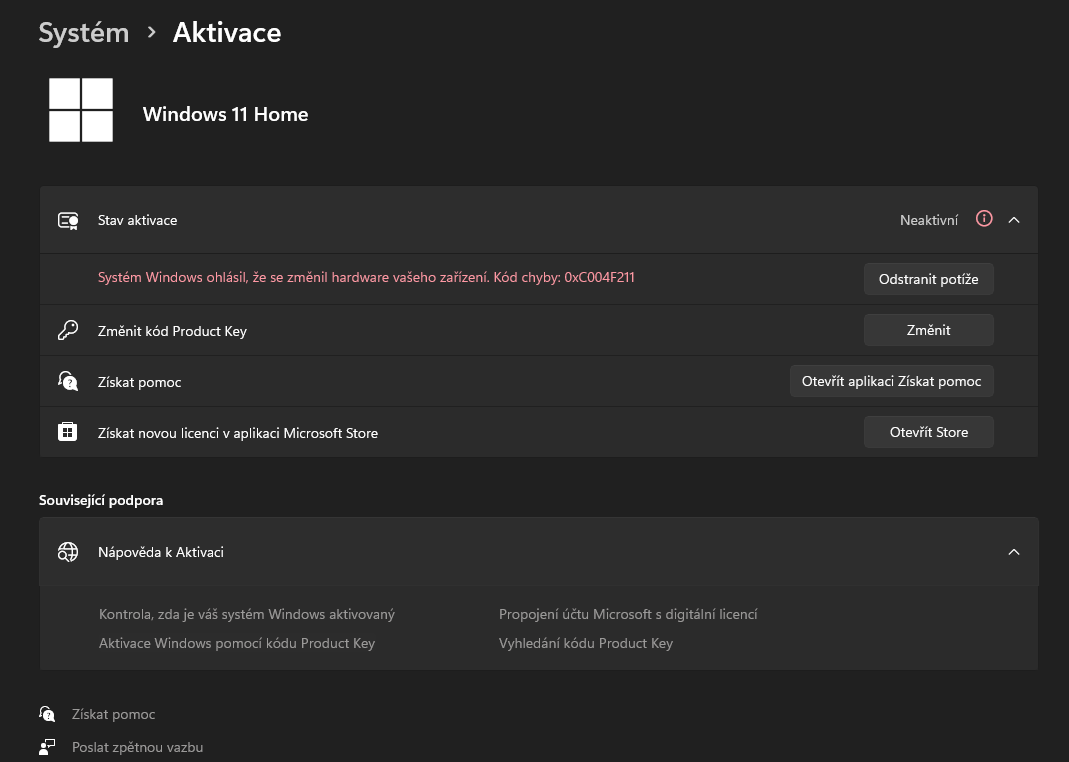Click the feedback icon beside Poslat zpětnou vazbu
The height and width of the screenshot is (762, 1069).
[47, 747]
